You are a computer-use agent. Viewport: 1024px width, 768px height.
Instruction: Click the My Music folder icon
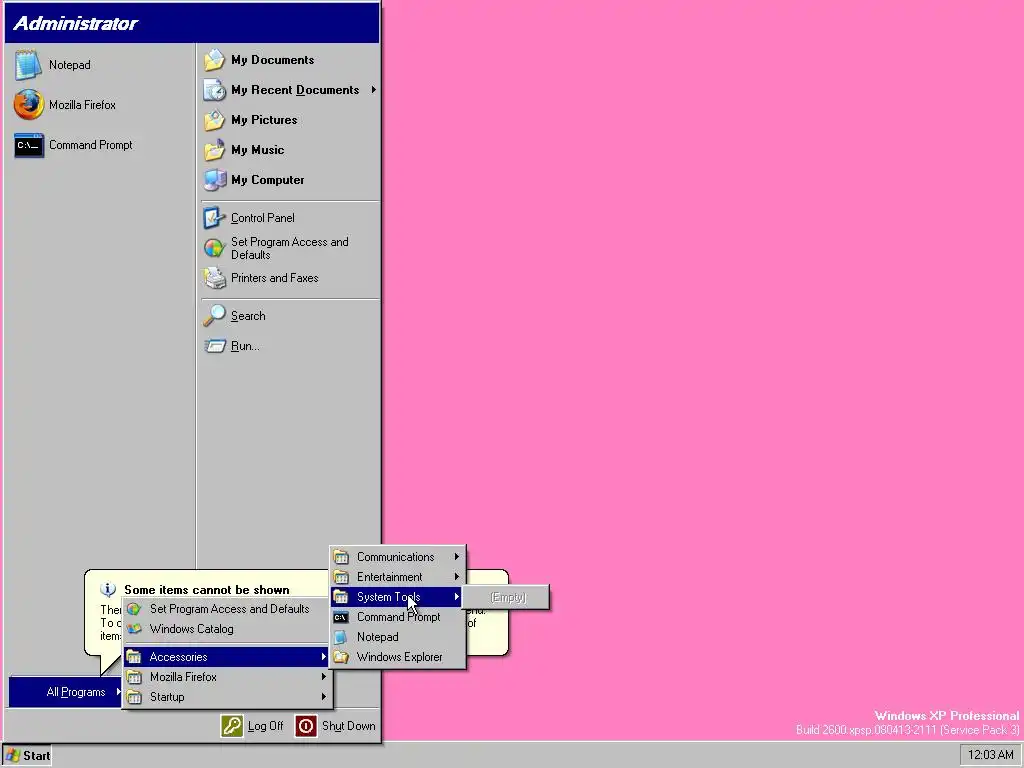point(214,150)
